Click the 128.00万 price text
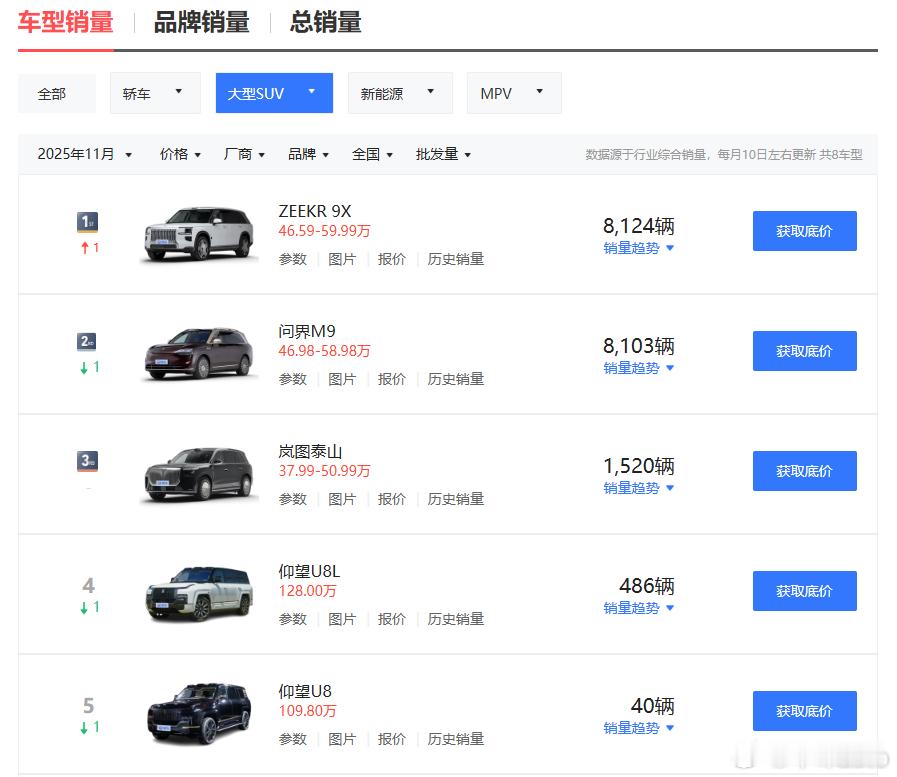The width and height of the screenshot is (897, 777). coord(307,591)
